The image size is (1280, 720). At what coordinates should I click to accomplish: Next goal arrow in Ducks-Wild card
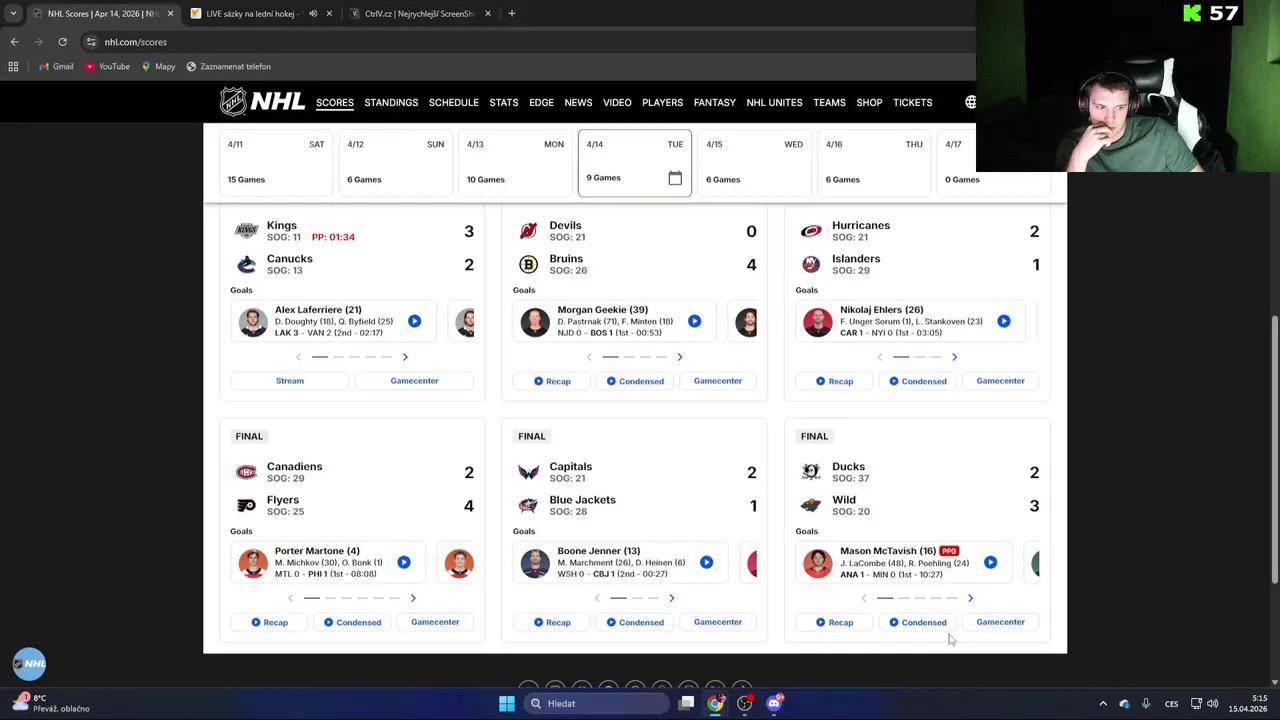pos(970,598)
